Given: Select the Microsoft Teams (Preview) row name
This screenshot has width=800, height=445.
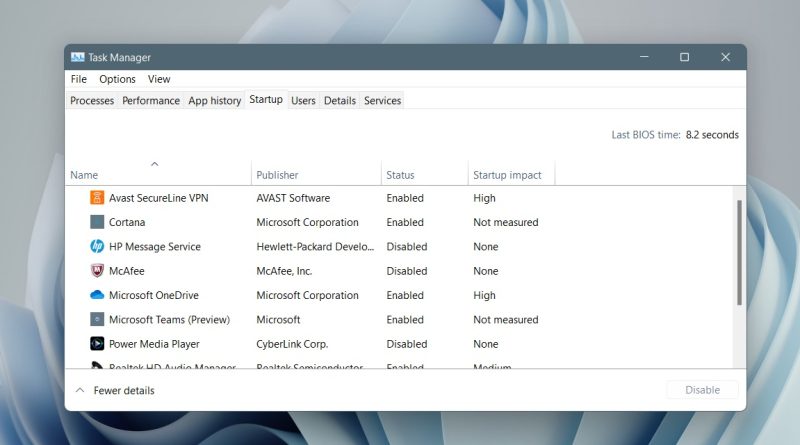Looking at the screenshot, I should coord(169,320).
